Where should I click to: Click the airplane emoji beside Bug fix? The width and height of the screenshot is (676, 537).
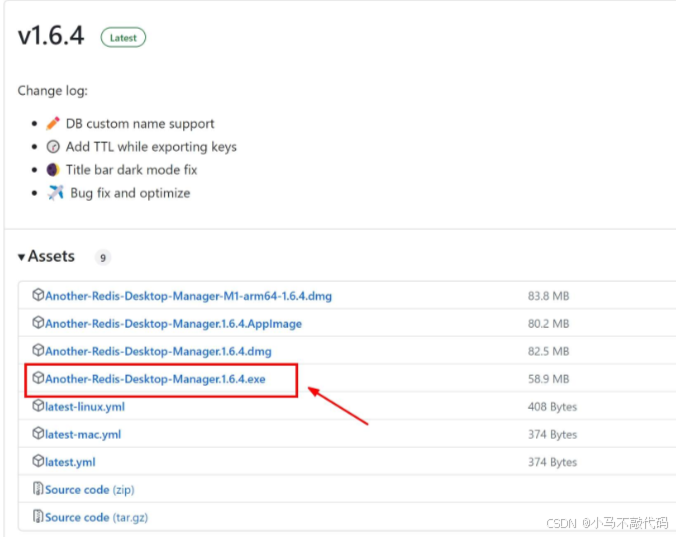pos(55,193)
